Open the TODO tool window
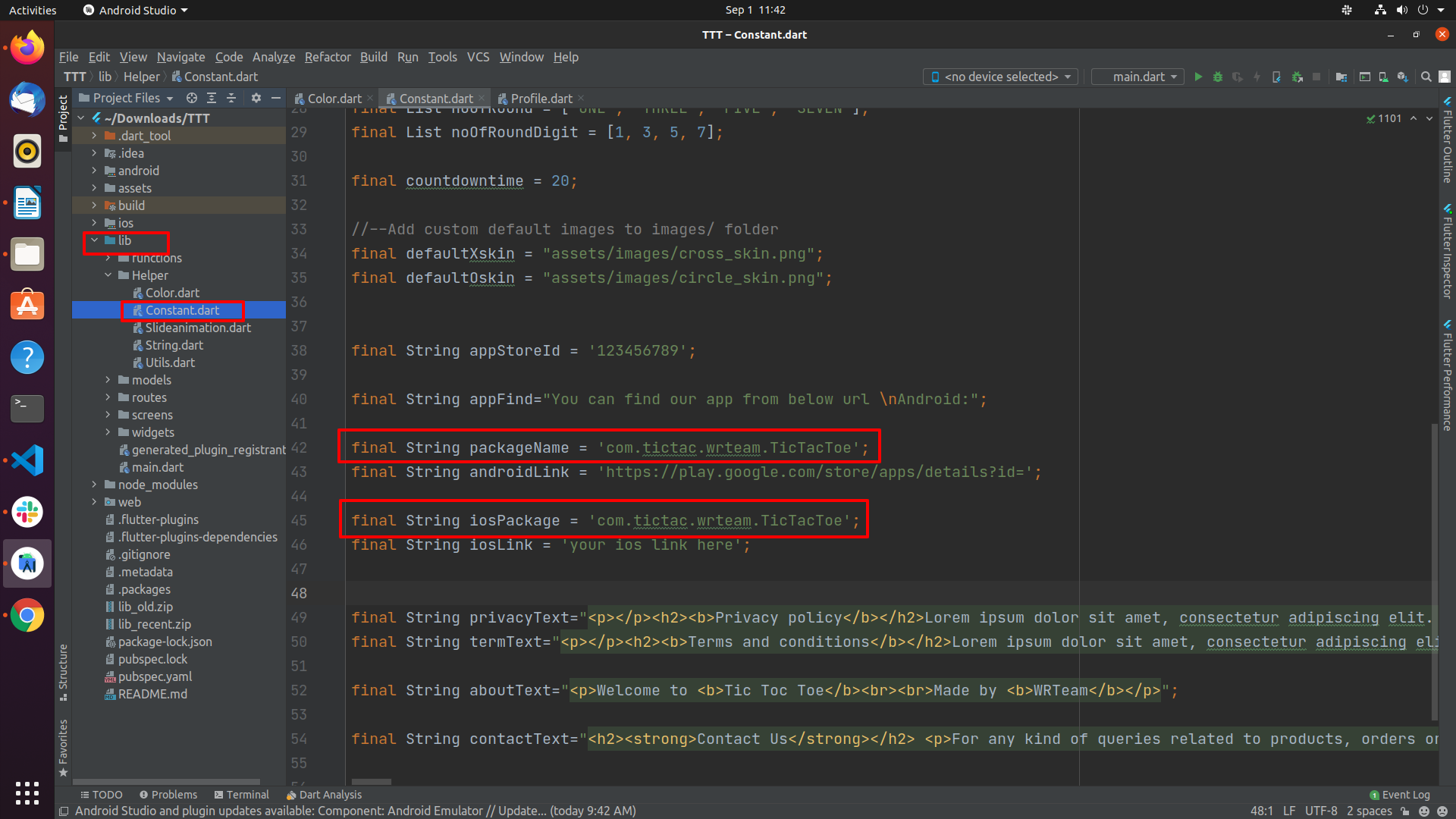This screenshot has height=819, width=1456. [101, 795]
